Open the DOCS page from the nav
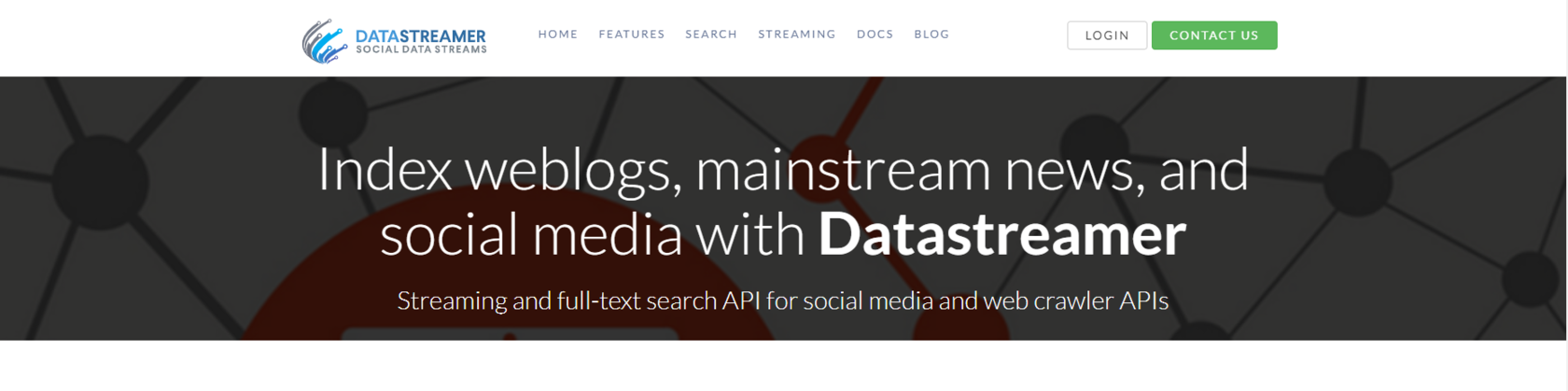The image size is (1568, 391). click(x=875, y=35)
